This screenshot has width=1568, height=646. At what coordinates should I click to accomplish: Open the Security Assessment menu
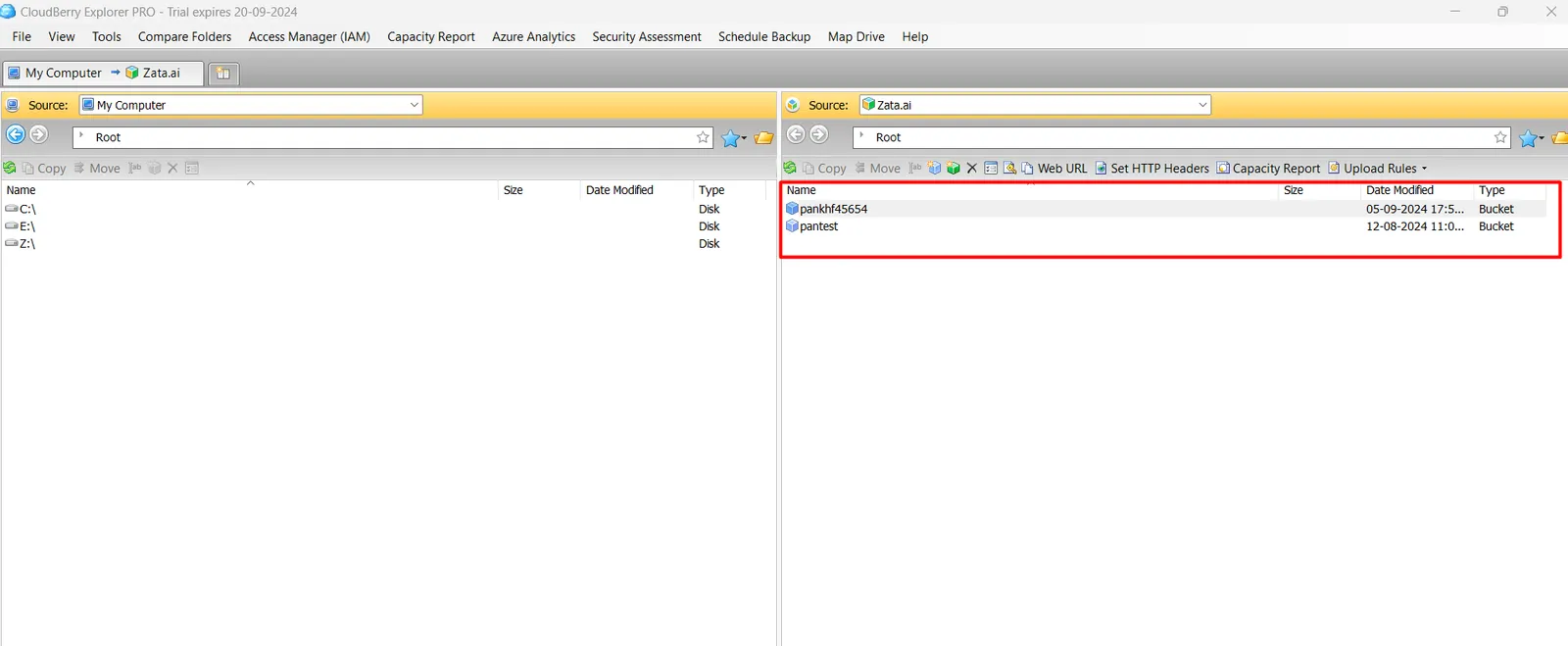coord(647,36)
